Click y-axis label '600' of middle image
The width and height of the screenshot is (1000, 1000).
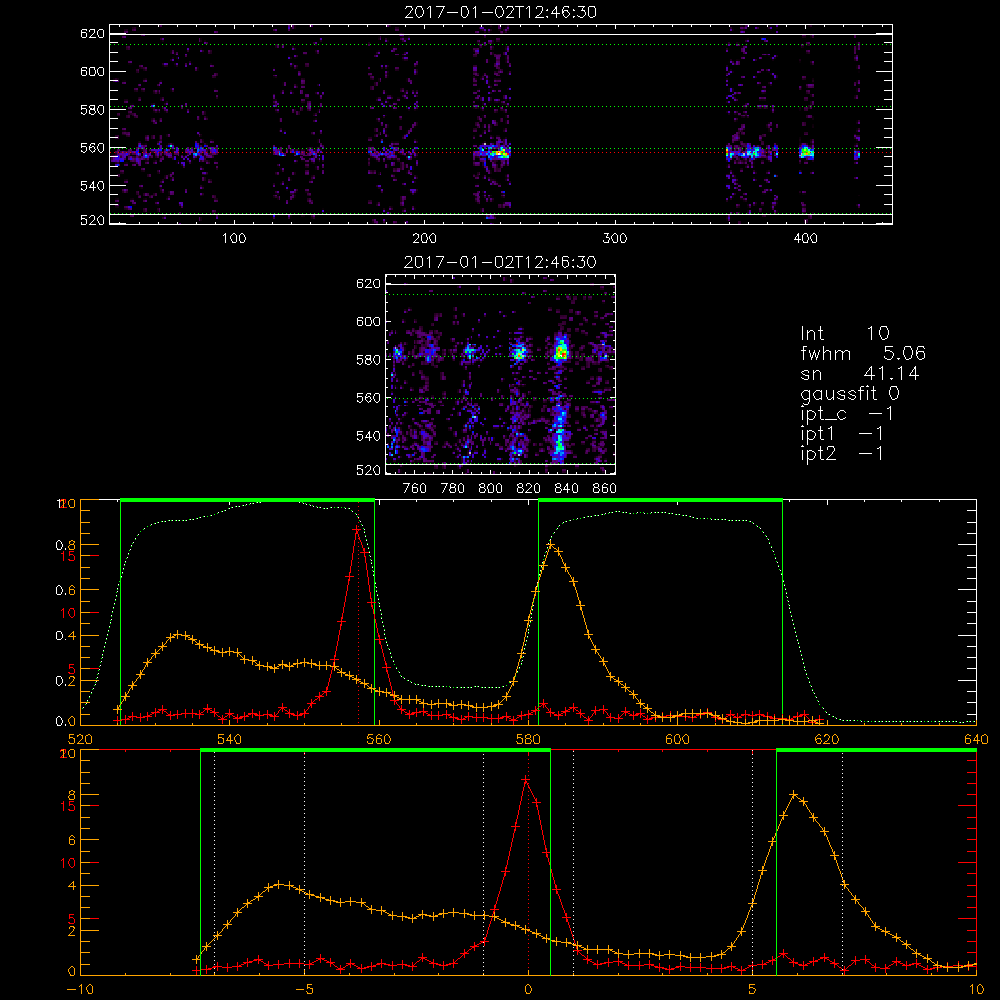coord(369,321)
